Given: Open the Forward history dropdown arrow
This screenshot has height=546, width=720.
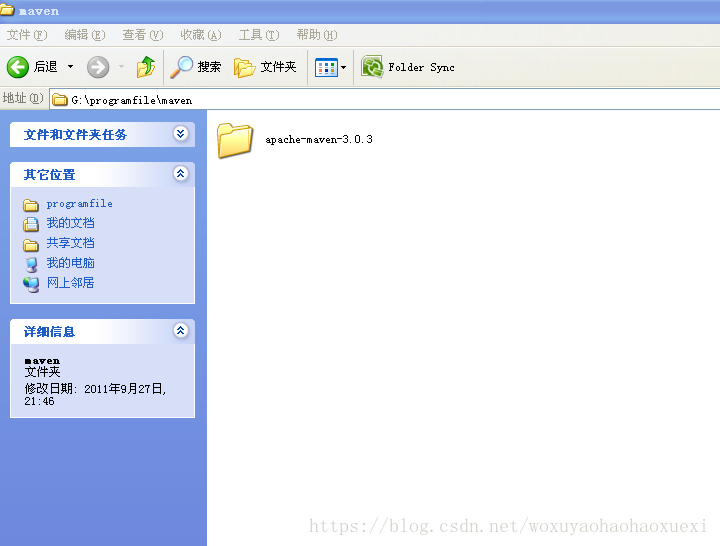Looking at the screenshot, I should coord(121,67).
